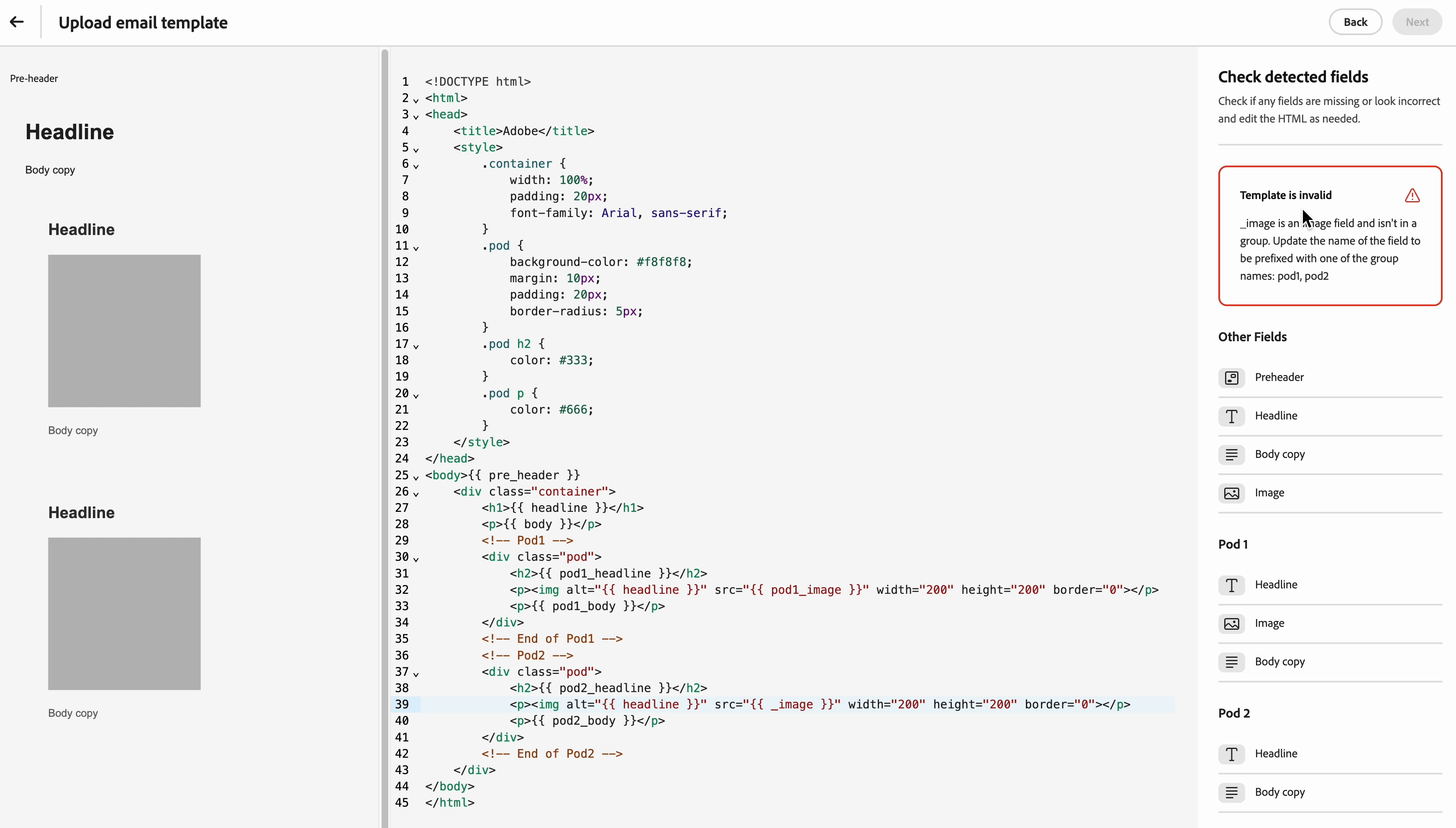
Task: Click the vertical scrollbar beside the preview
Action: click(x=385, y=398)
